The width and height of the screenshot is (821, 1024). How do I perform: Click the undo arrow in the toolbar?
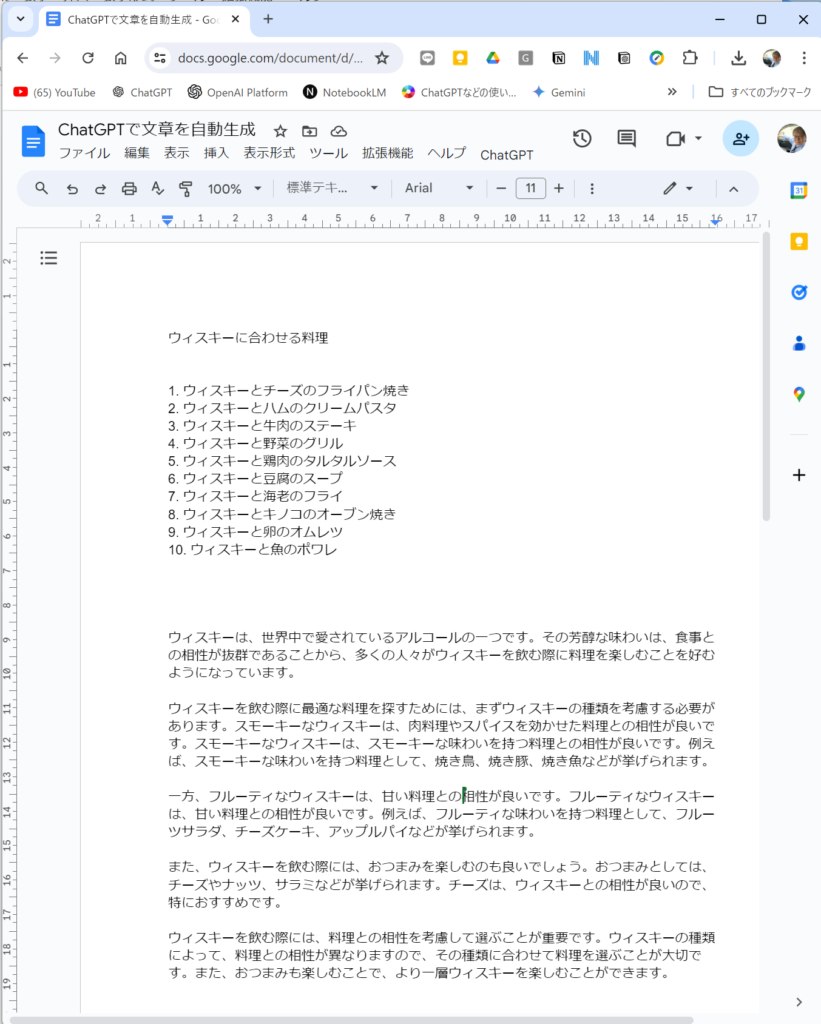[x=72, y=188]
